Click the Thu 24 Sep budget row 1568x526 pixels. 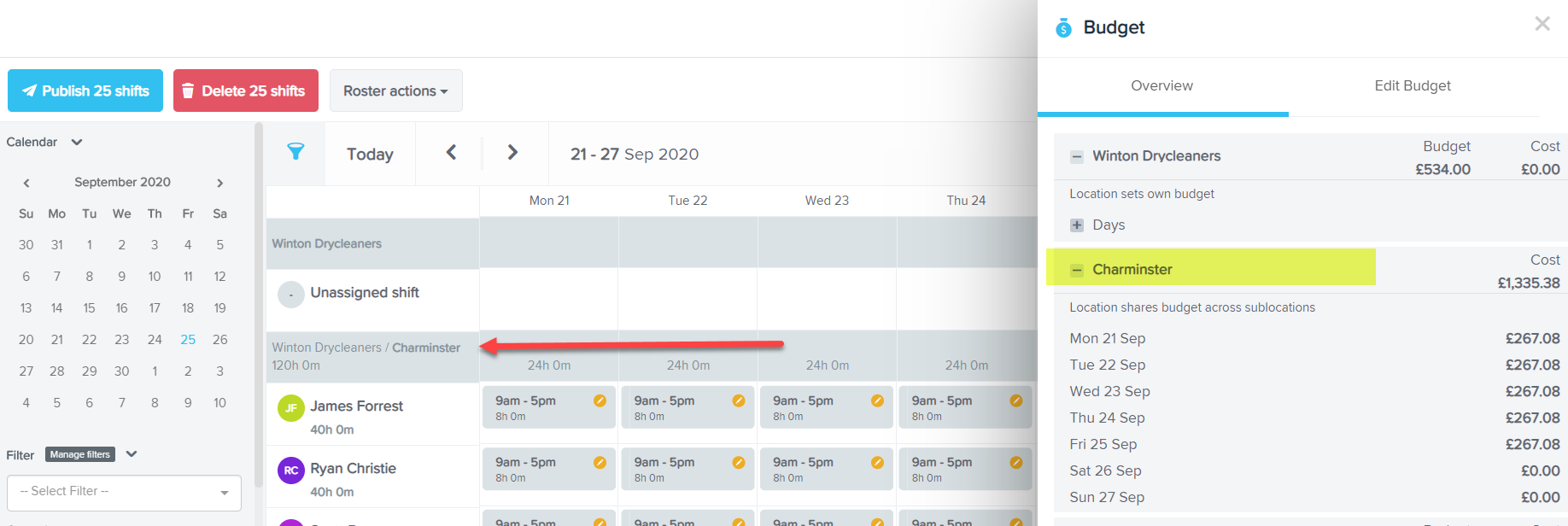coord(1314,418)
